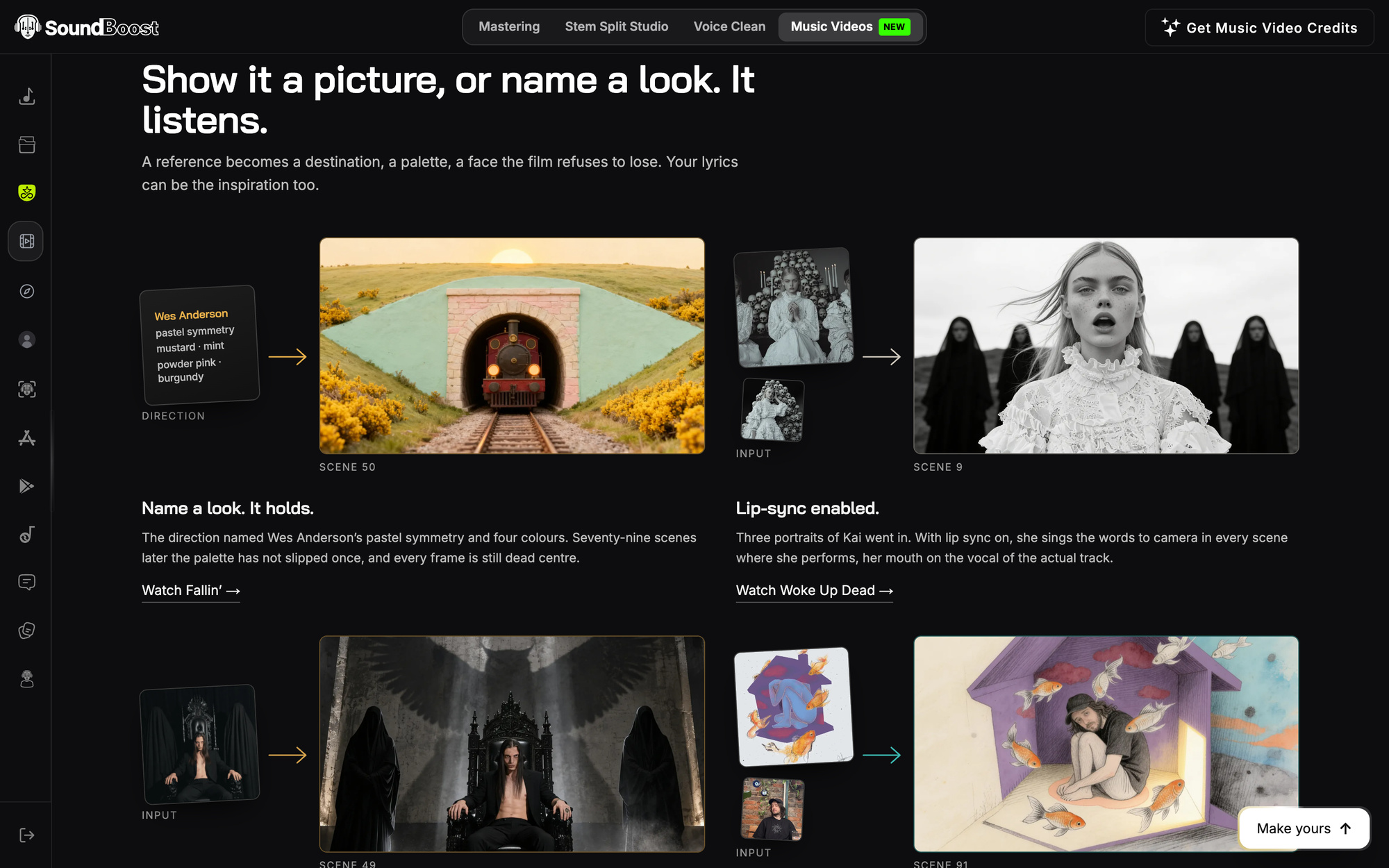Click the throne man input thumbnail
Viewport: 1389px width, 868px height.
tap(200, 744)
